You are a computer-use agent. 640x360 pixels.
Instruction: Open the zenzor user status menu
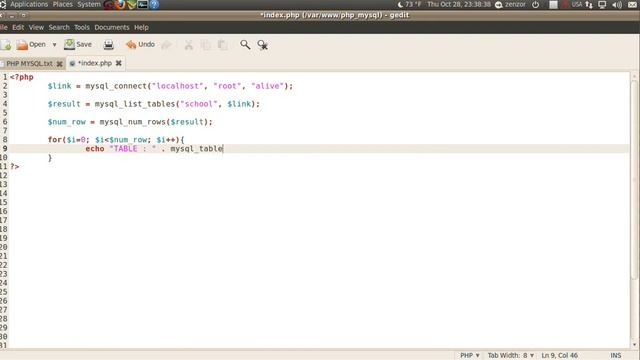click(510, 4)
